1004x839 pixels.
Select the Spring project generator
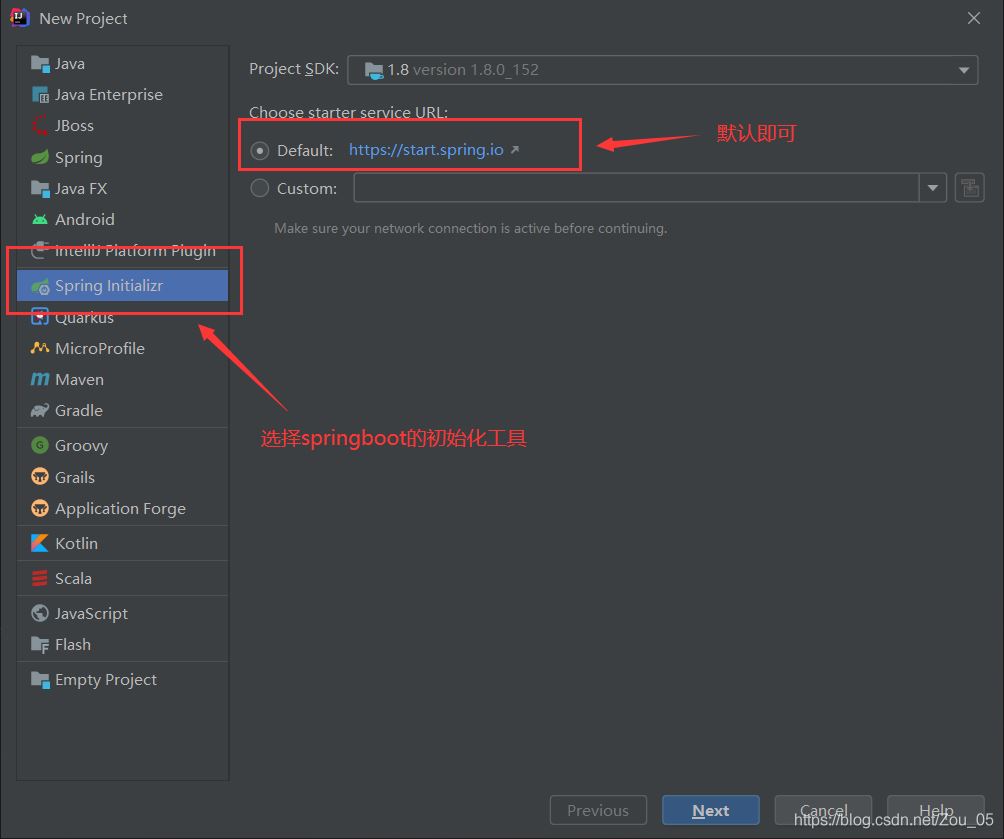pos(77,157)
